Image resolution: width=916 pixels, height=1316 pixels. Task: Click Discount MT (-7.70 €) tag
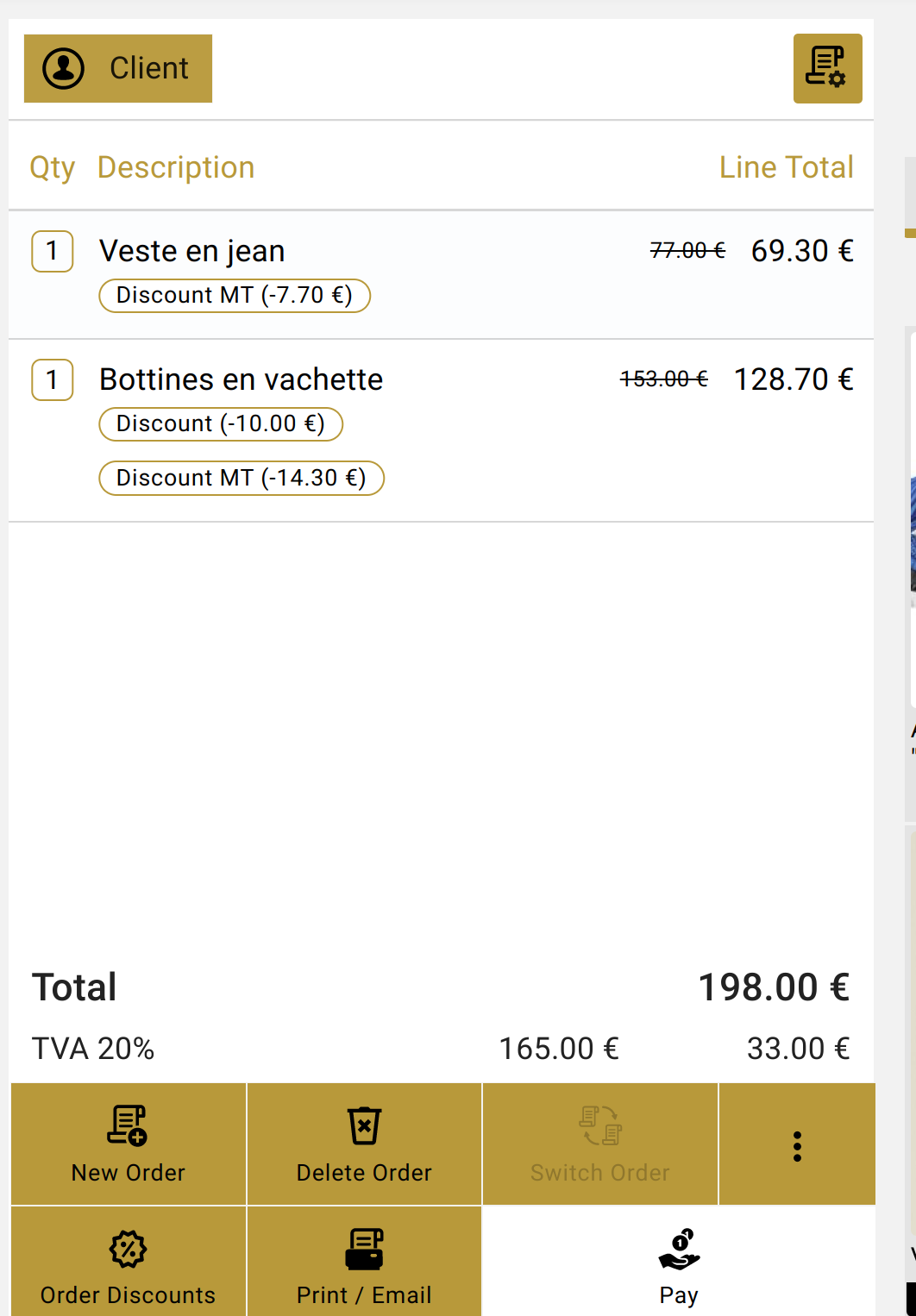pos(235,296)
